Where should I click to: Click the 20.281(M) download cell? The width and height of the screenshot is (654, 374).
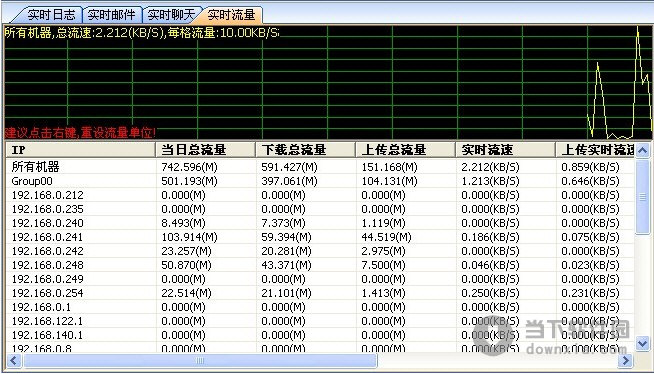pyautogui.click(x=286, y=251)
